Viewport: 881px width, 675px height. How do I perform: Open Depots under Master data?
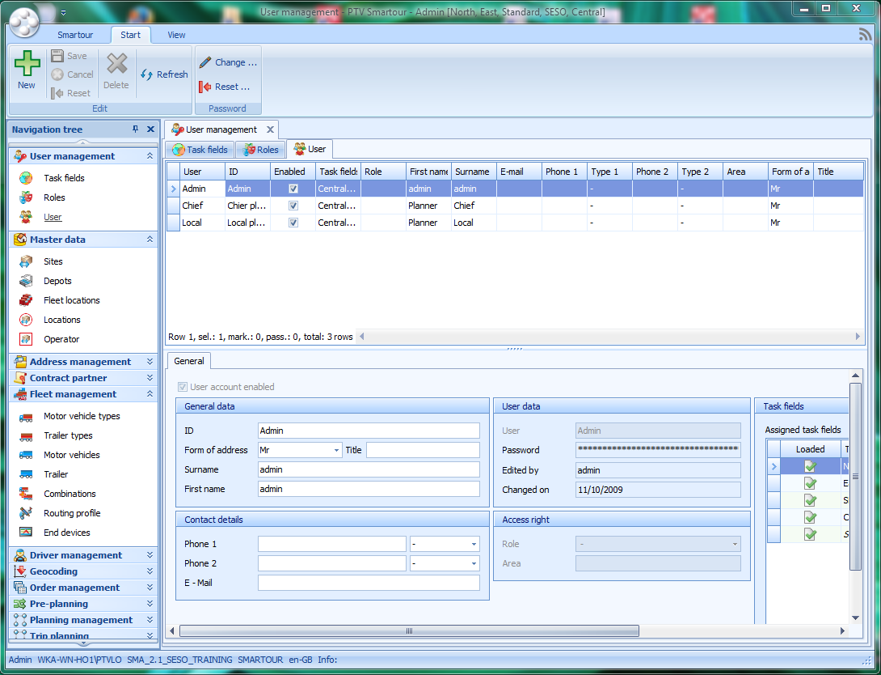[x=57, y=281]
